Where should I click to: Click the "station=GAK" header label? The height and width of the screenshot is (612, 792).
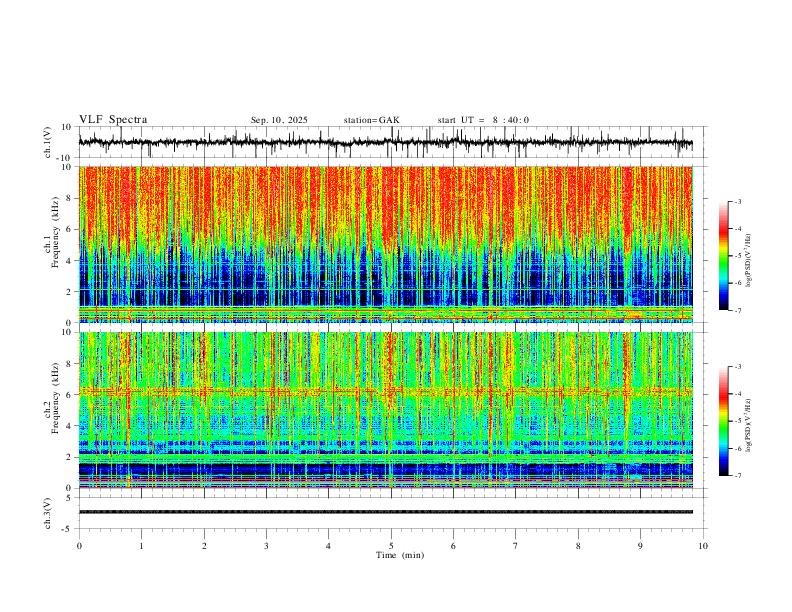pos(371,120)
